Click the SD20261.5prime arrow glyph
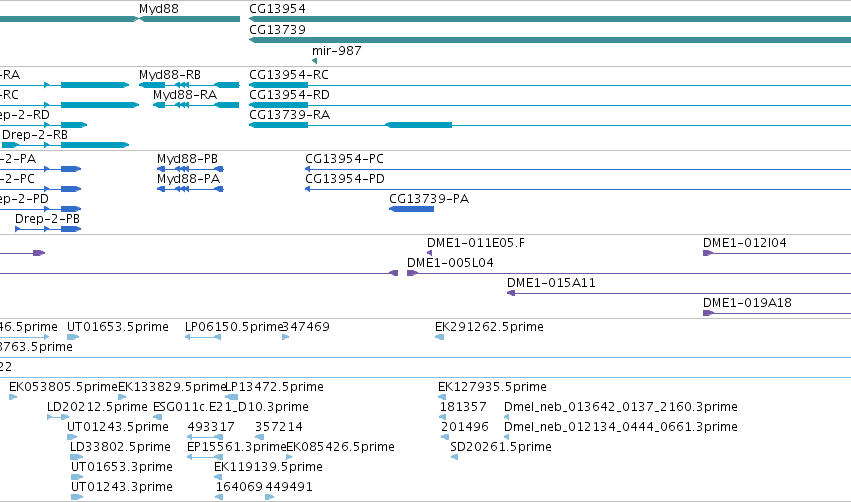This screenshot has width=851, height=502. tap(454, 457)
